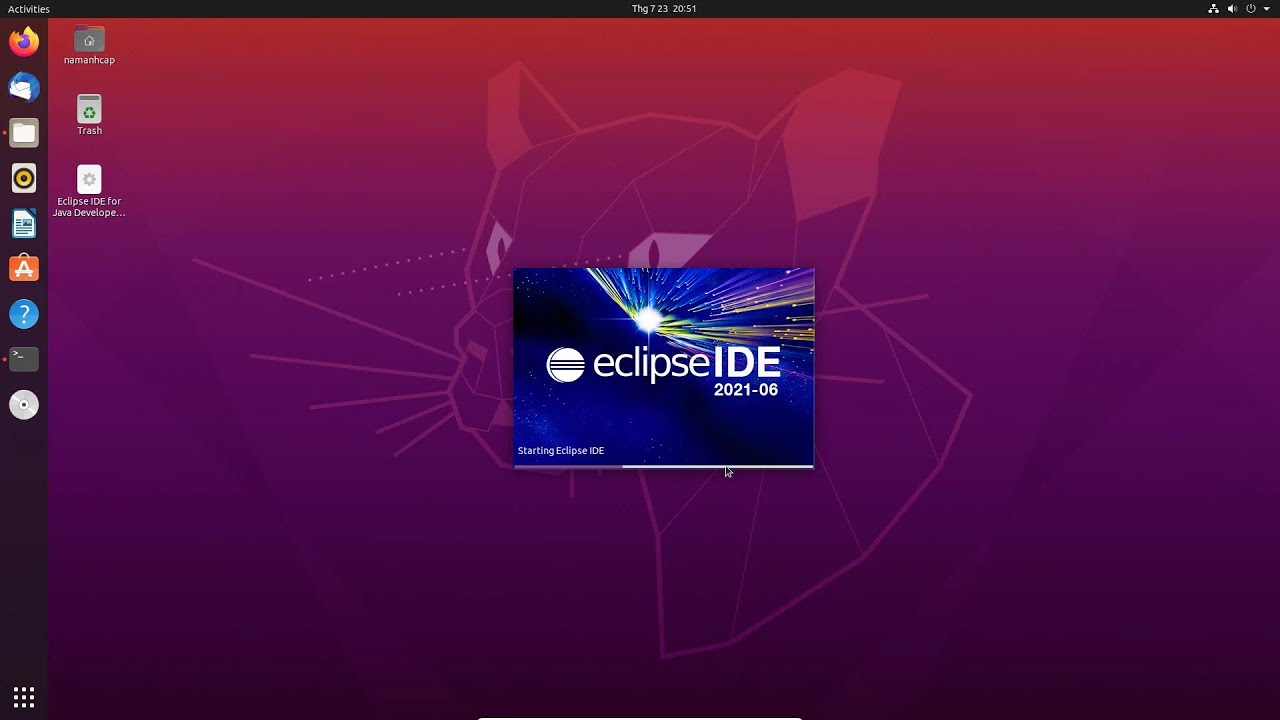Click the network status icon in the top bar
The image size is (1280, 720).
pyautogui.click(x=1214, y=9)
